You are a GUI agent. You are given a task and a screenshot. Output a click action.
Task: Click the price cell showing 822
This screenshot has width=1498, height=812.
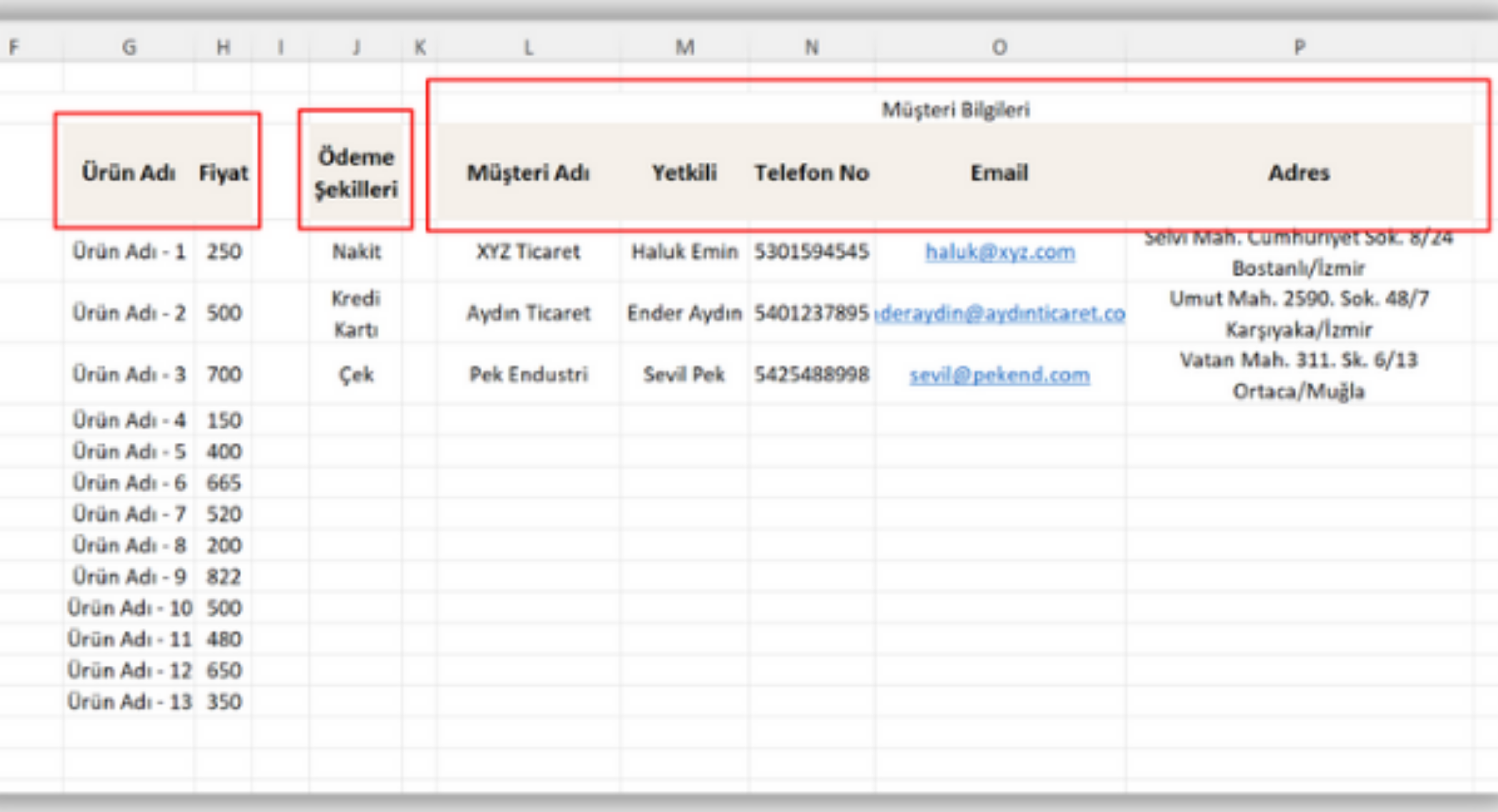click(x=224, y=577)
